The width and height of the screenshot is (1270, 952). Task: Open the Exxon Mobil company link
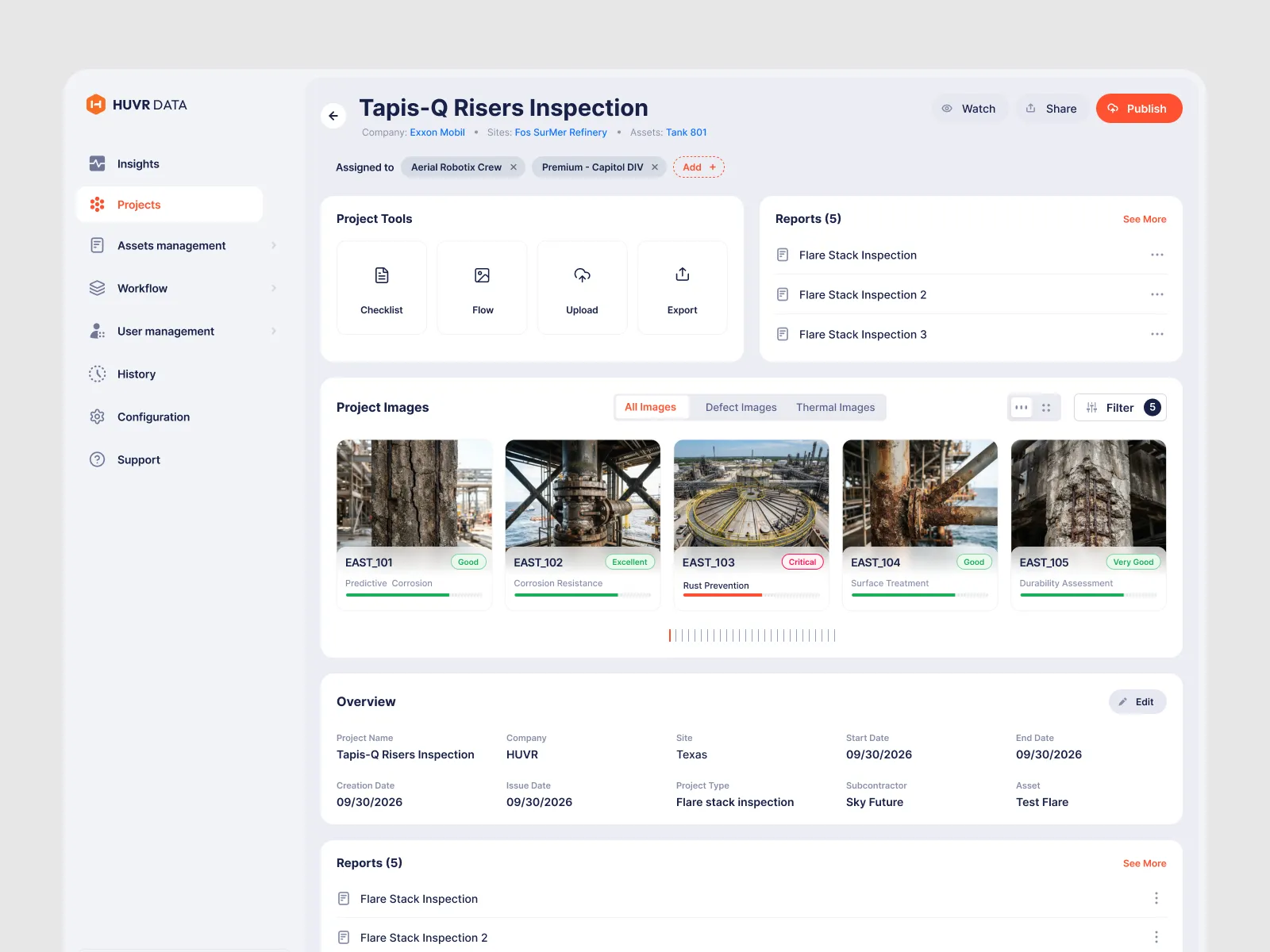point(437,132)
